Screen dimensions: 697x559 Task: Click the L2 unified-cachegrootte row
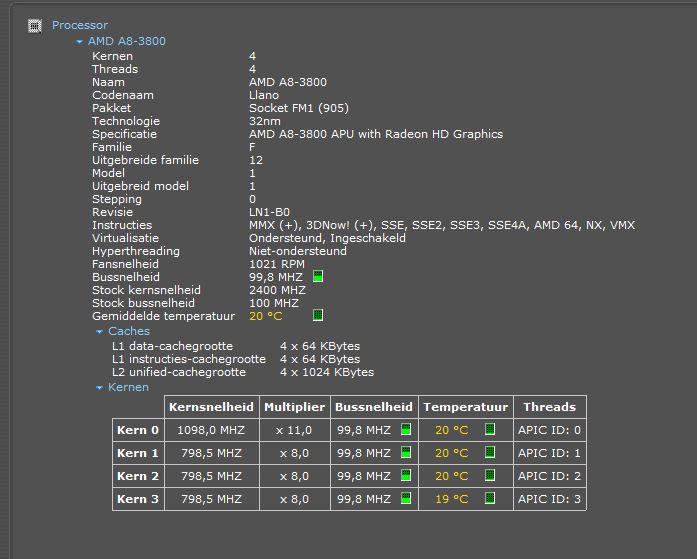pyautogui.click(x=243, y=372)
